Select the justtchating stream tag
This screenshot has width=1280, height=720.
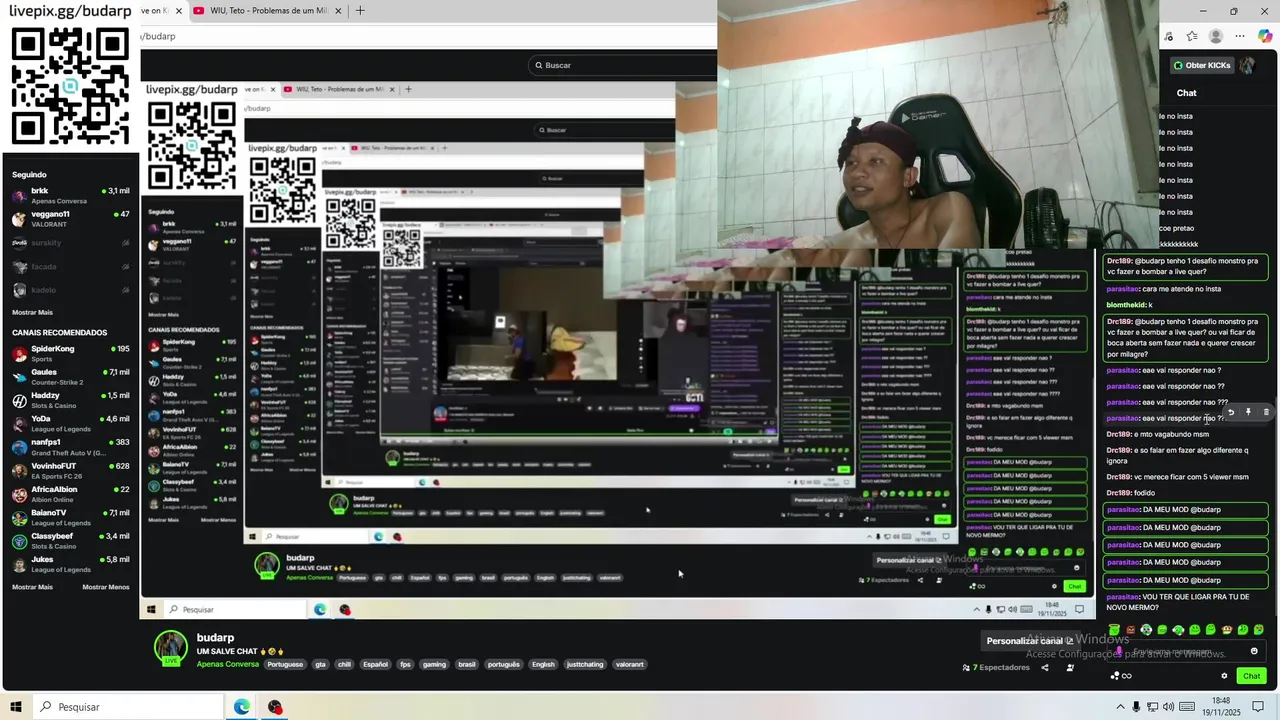585,664
